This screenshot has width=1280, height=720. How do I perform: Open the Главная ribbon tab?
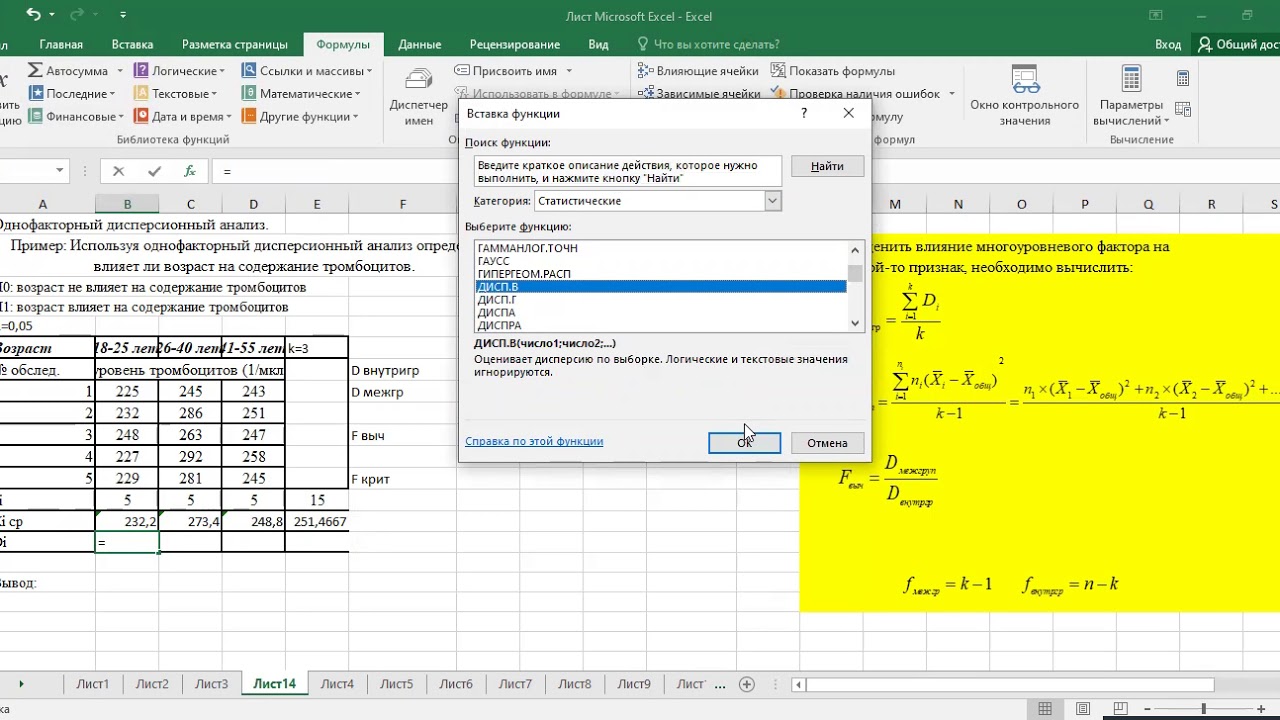pos(61,44)
